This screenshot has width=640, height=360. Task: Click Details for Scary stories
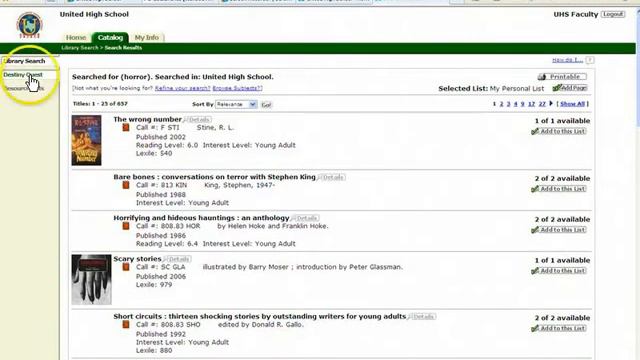point(178,259)
